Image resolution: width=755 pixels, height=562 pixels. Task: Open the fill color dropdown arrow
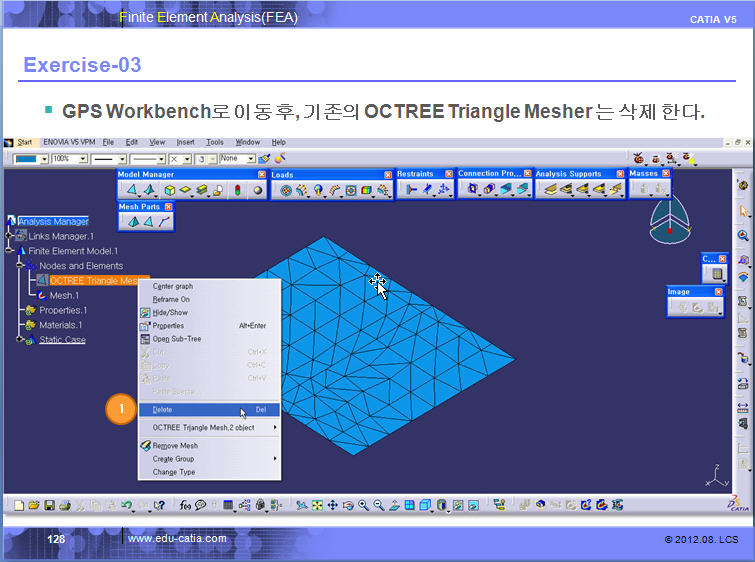coord(44,159)
